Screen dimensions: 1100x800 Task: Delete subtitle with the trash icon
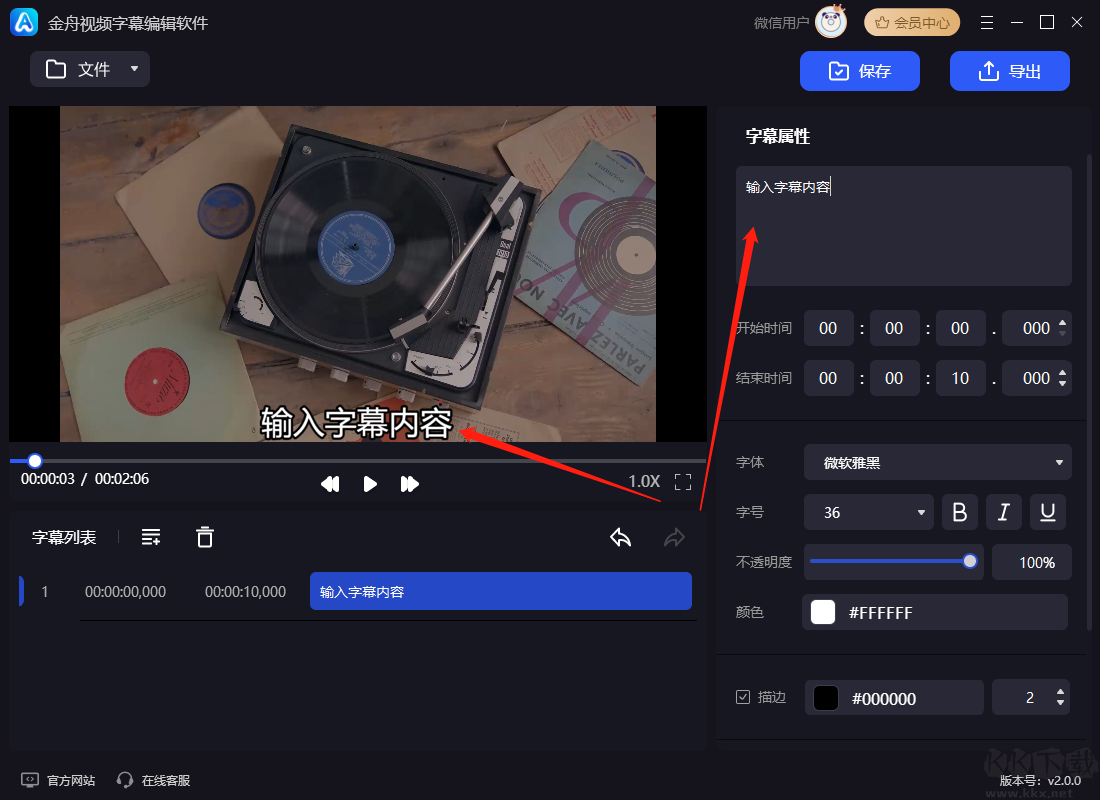tap(205, 537)
